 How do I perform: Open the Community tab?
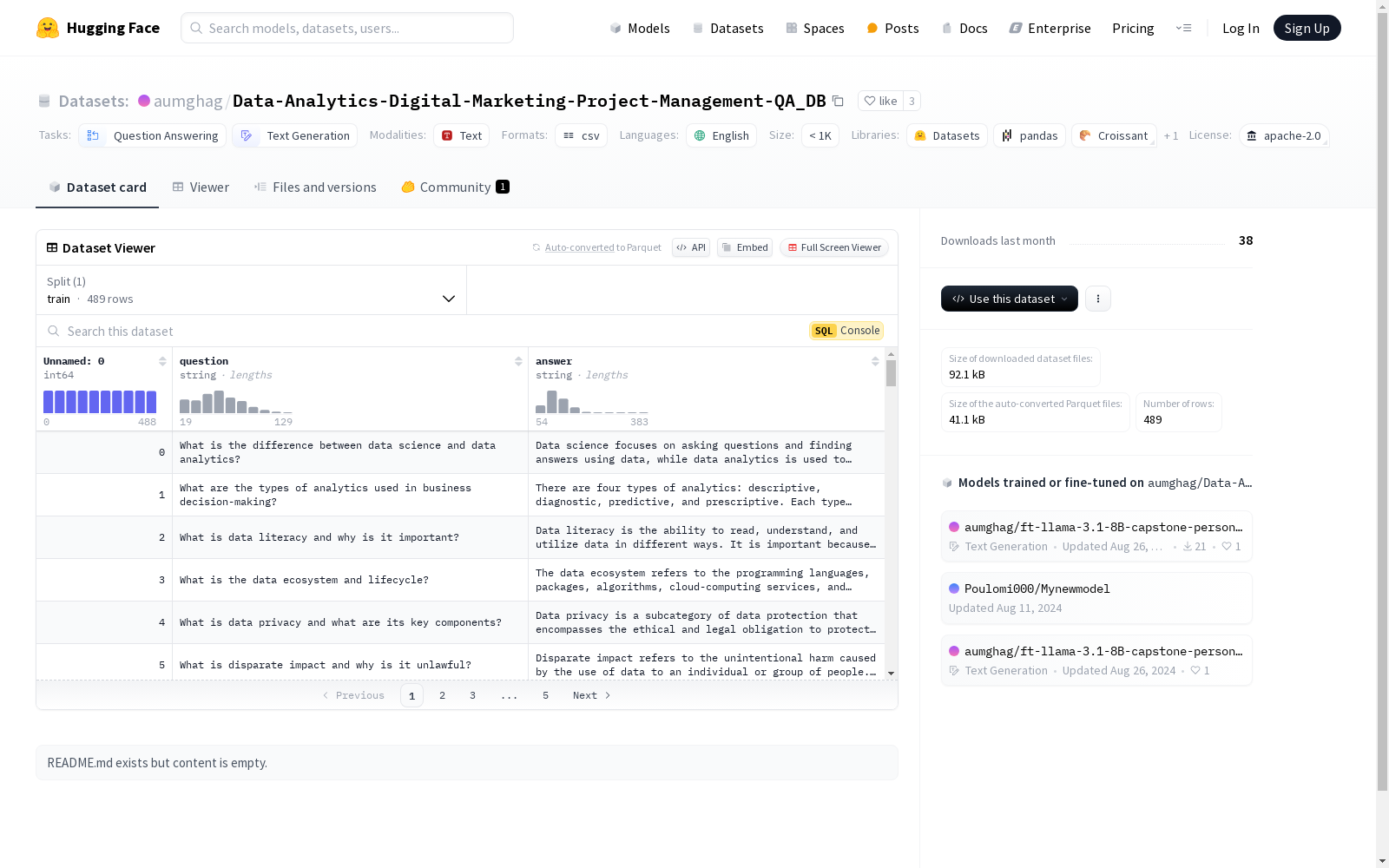point(455,187)
